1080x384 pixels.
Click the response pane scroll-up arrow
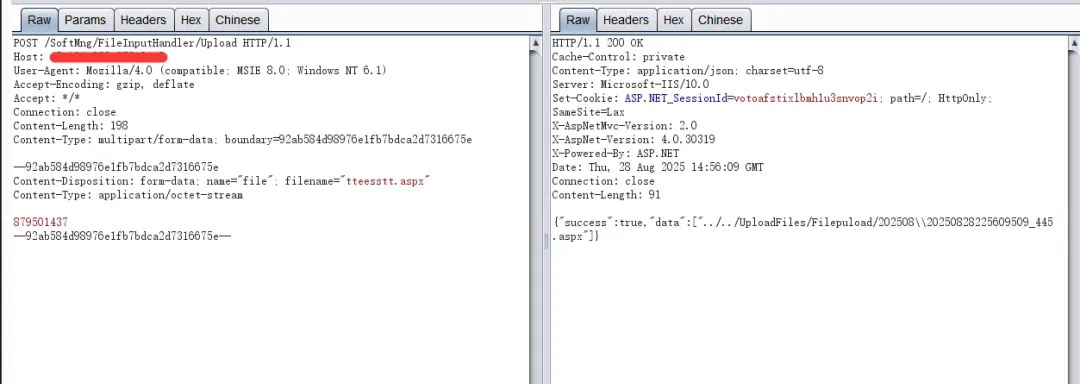point(1074,43)
